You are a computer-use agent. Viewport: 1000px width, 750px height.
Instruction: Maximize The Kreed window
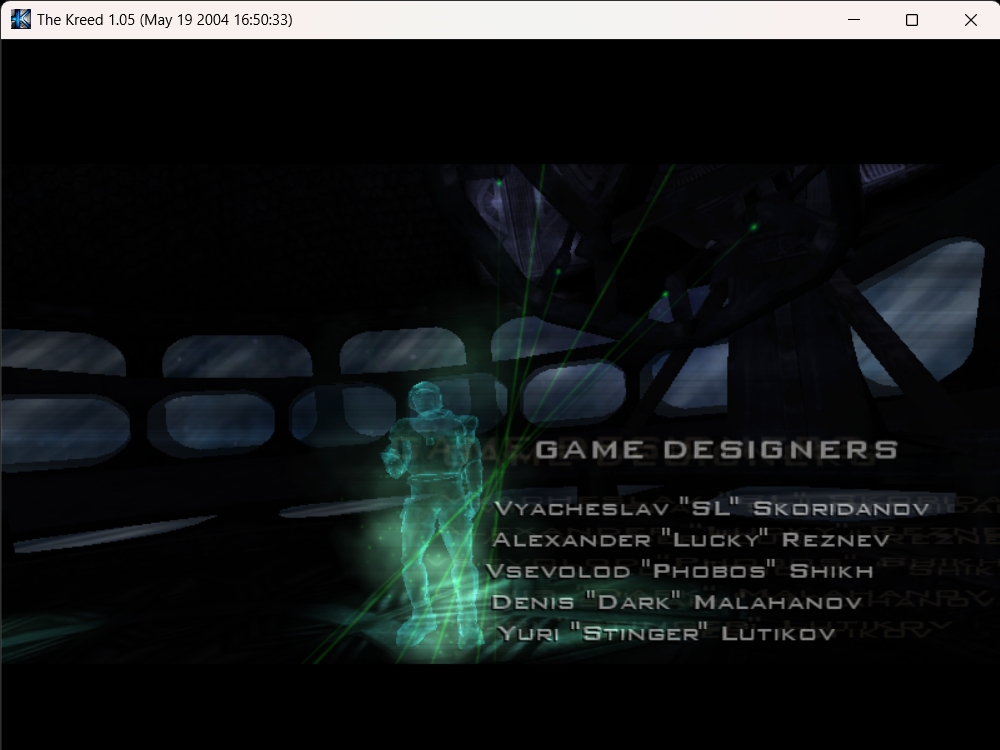[912, 19]
